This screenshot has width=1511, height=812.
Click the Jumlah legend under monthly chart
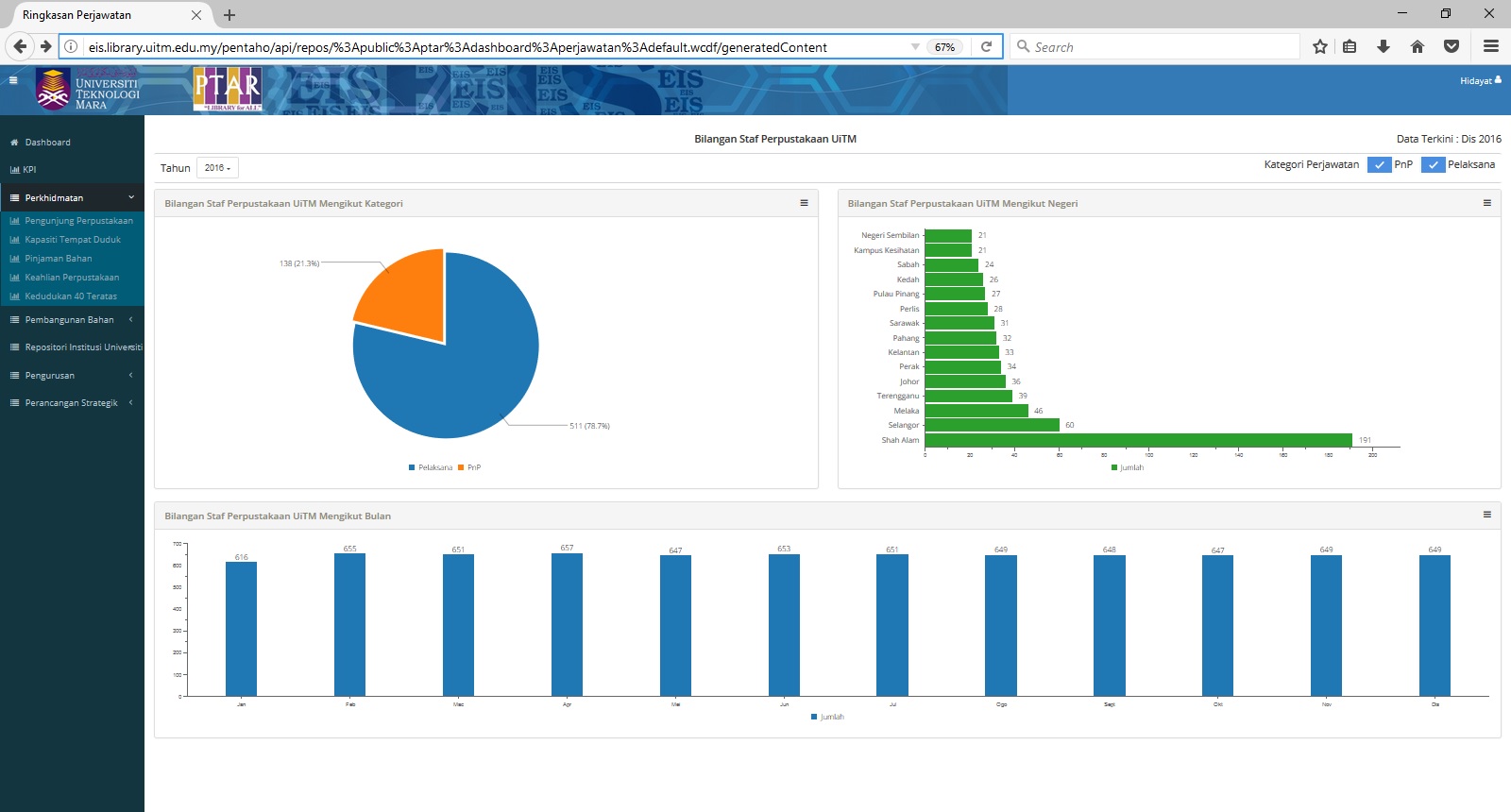(827, 718)
